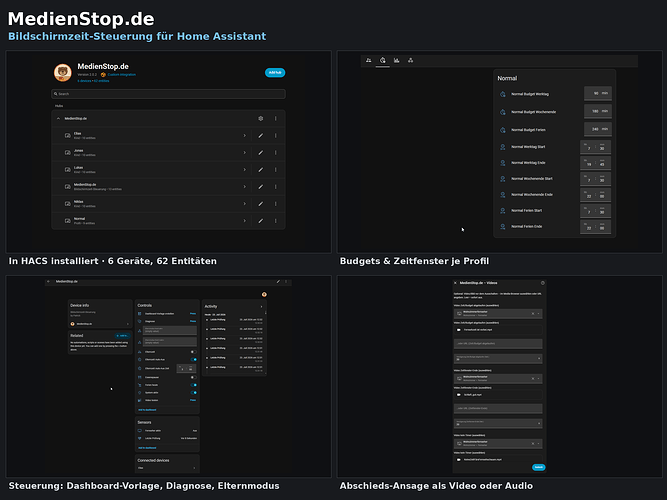
Task: Switch to the first dashboard tab icon
Action: pyautogui.click(x=368, y=60)
